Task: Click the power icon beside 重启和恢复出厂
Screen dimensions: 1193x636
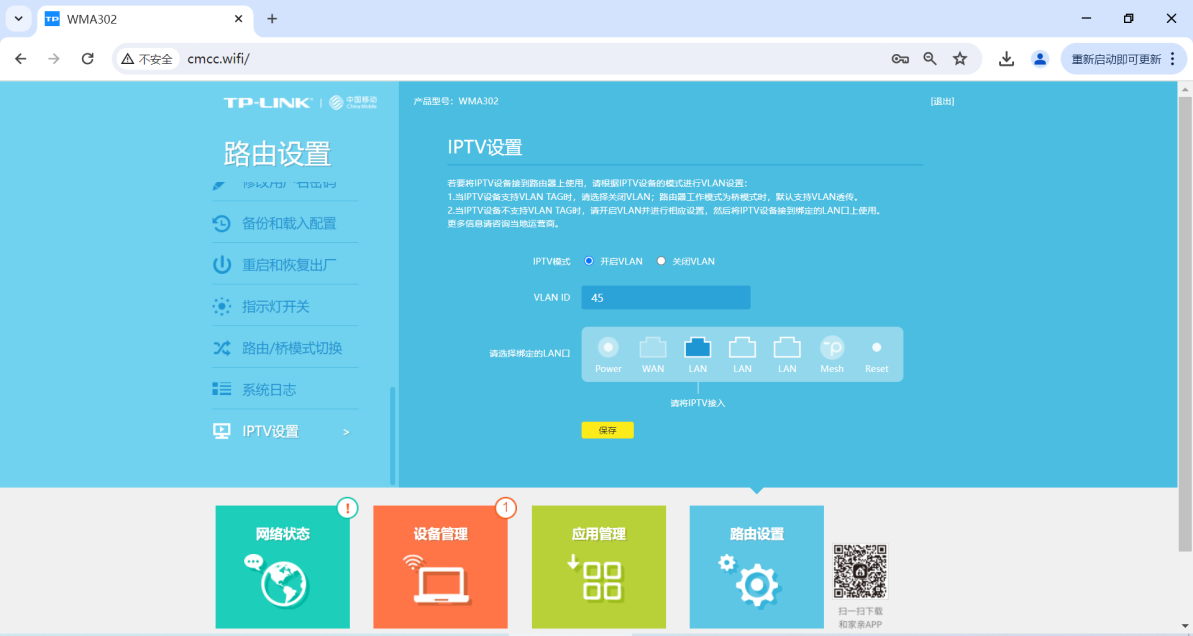Action: point(221,265)
